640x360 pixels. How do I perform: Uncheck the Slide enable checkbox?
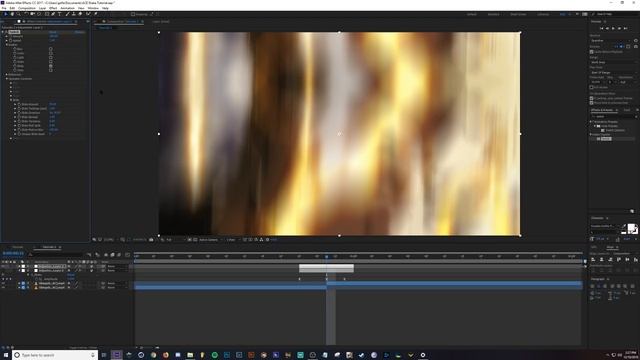[x=51, y=66]
